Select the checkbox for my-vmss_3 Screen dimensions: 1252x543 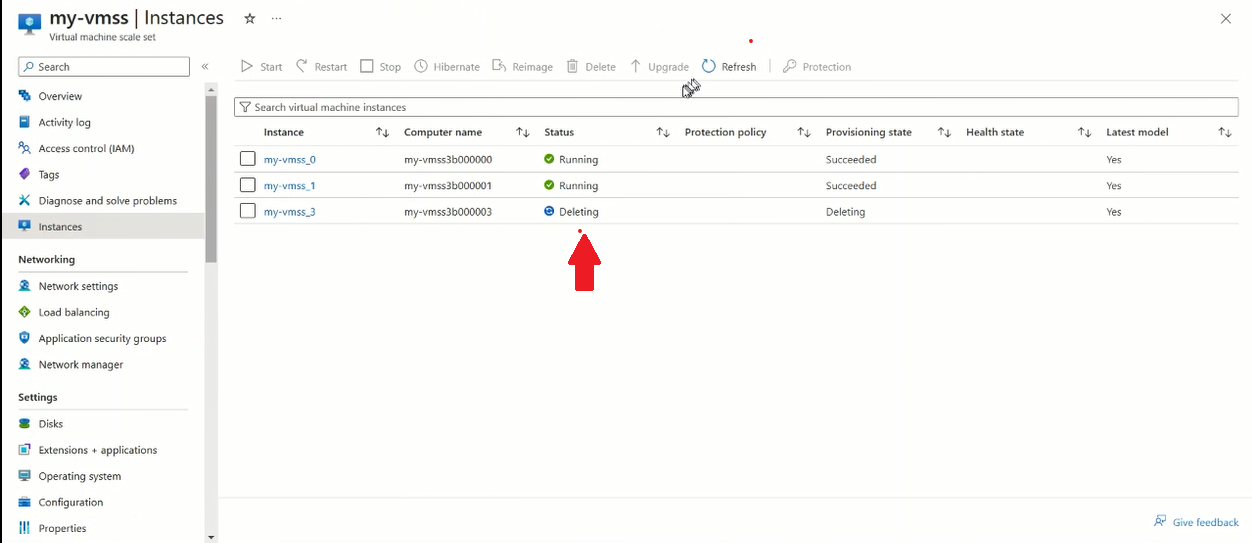248,211
